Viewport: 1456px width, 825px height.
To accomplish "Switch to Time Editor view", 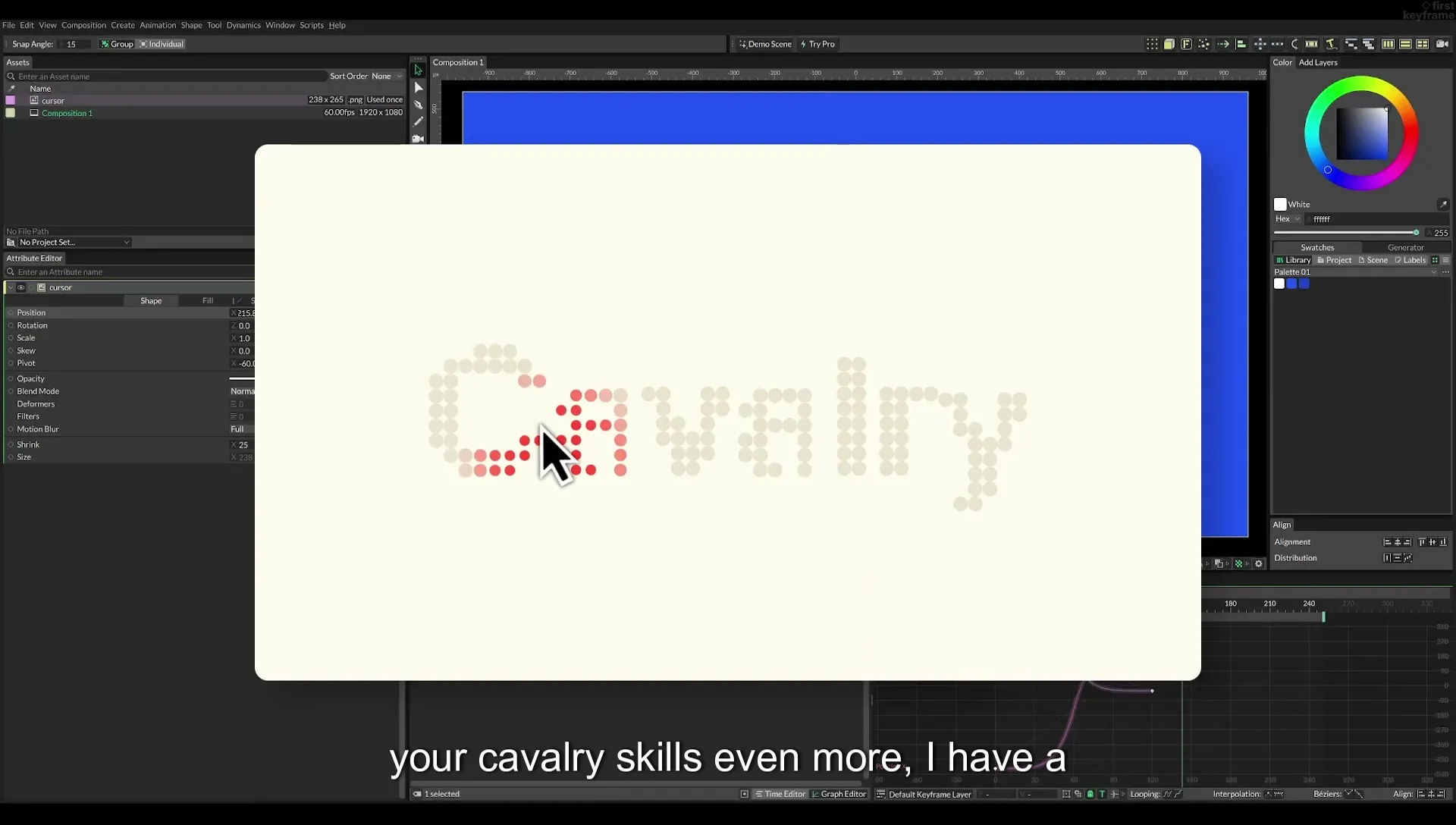I will click(780, 794).
